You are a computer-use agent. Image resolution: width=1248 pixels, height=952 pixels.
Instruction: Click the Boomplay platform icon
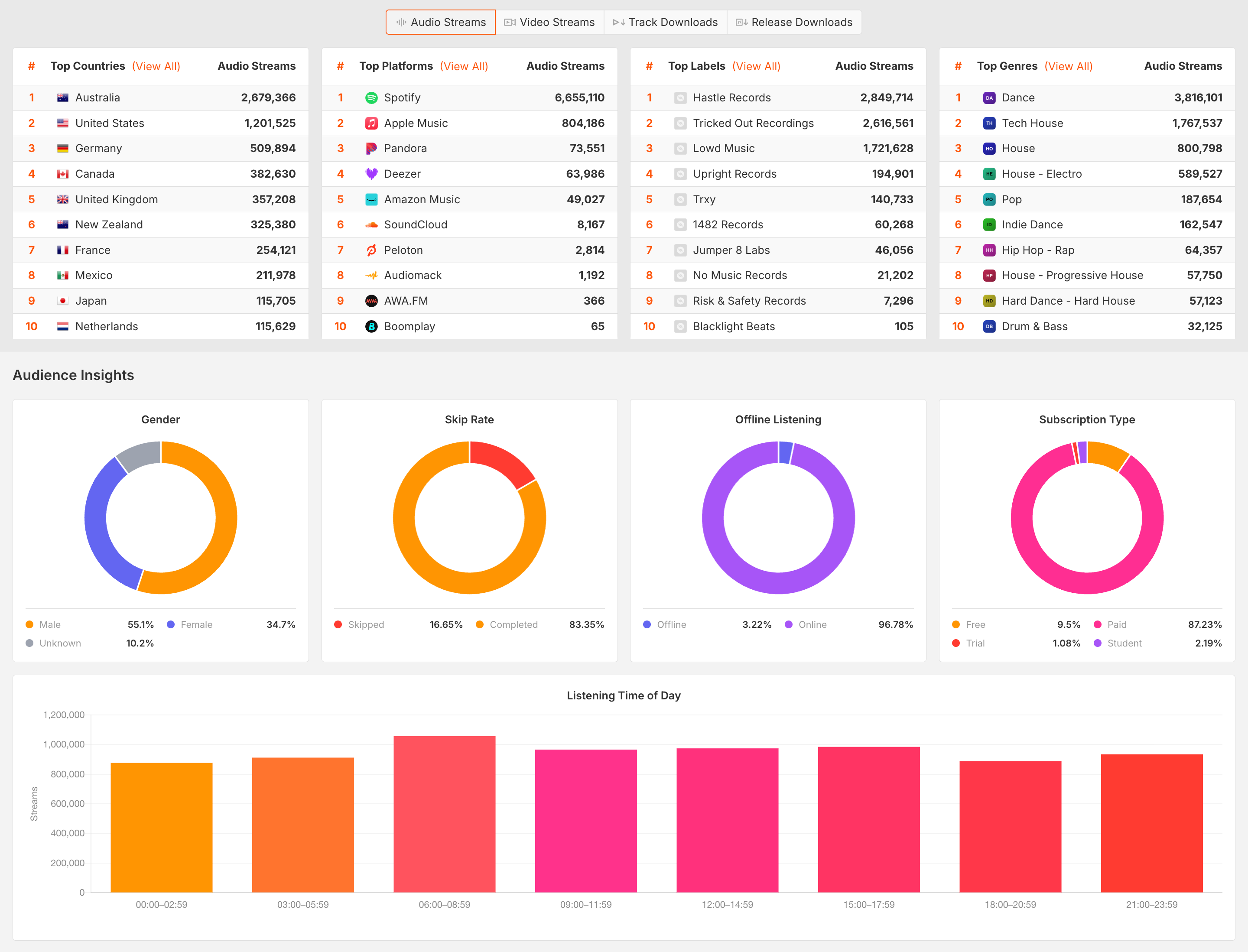coord(371,326)
